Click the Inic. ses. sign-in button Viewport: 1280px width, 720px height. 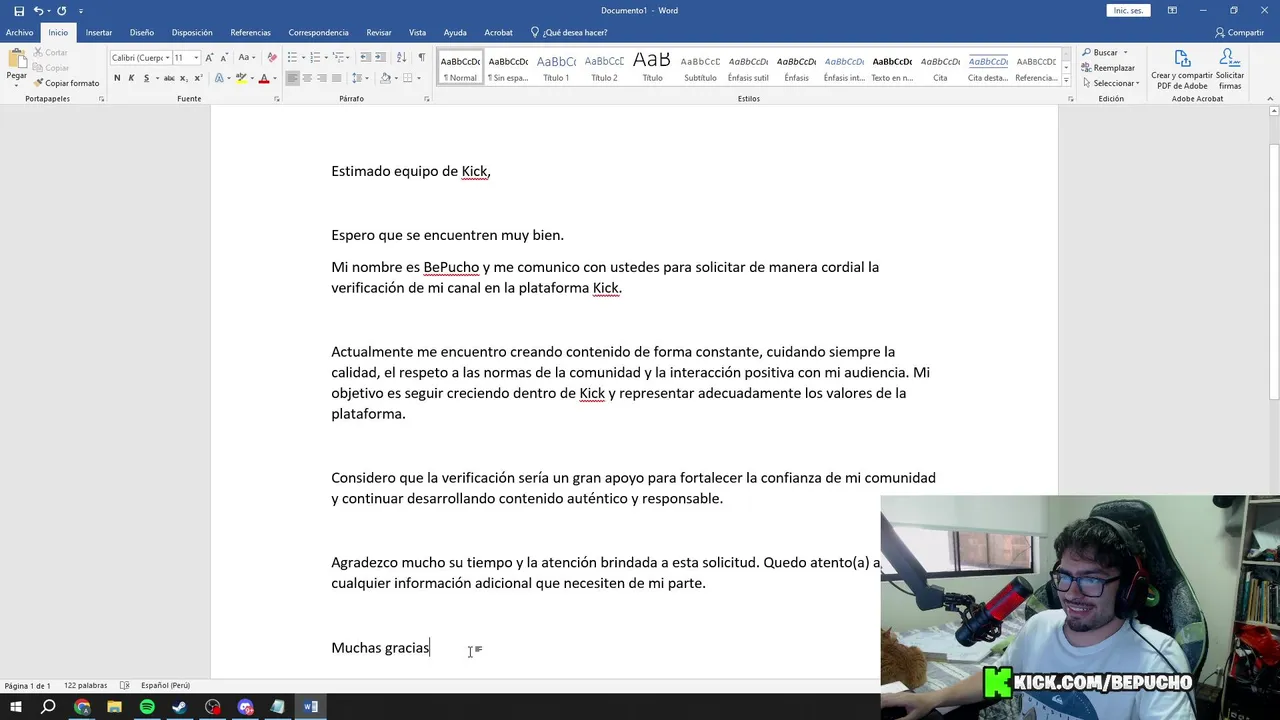pos(1129,10)
